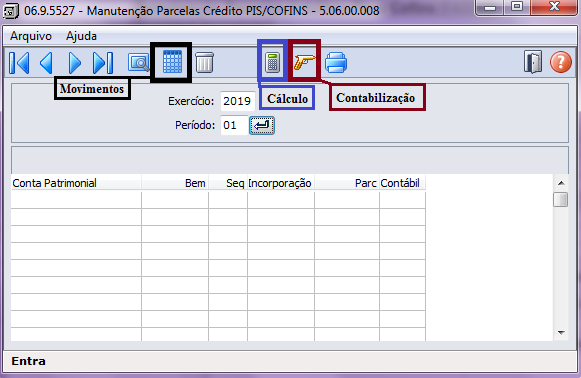Click the Parc column header
This screenshot has height=378, width=581.
point(347,183)
